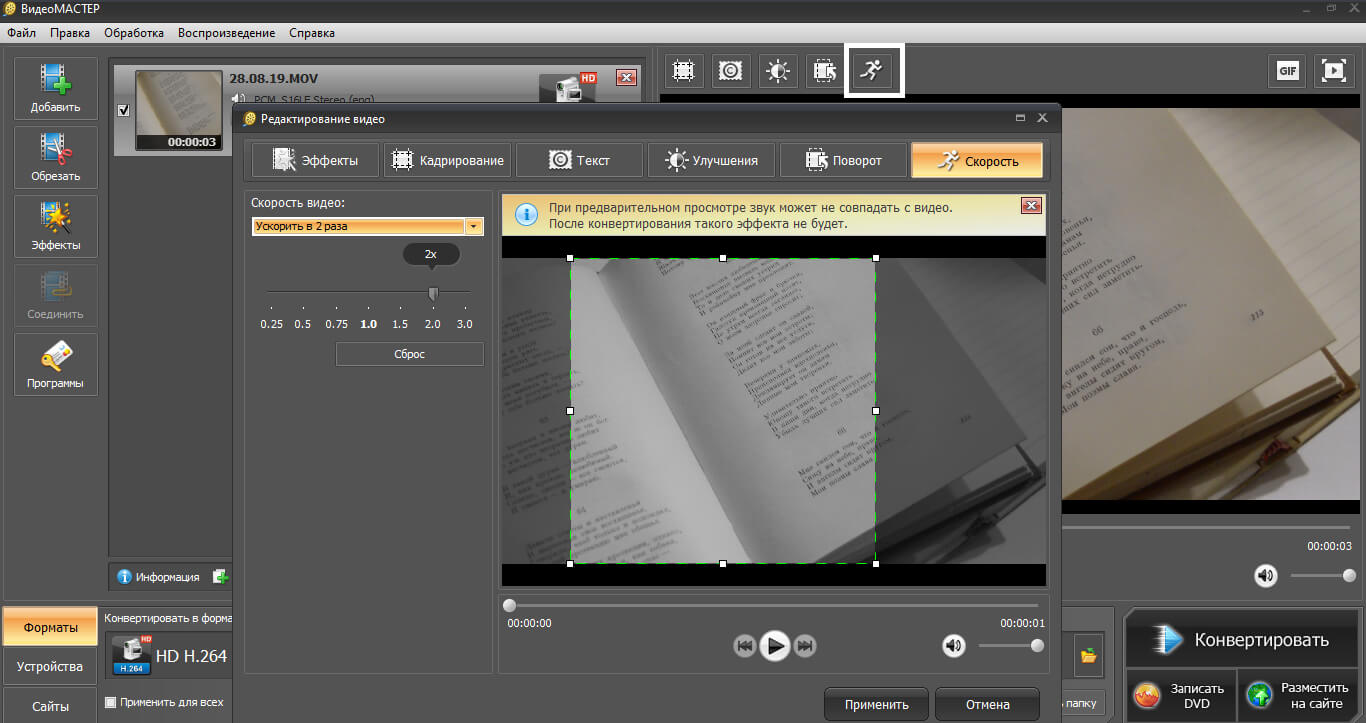Image resolution: width=1366 pixels, height=723 pixels.
Task: Open the Воспроизведение menu
Action: (226, 33)
